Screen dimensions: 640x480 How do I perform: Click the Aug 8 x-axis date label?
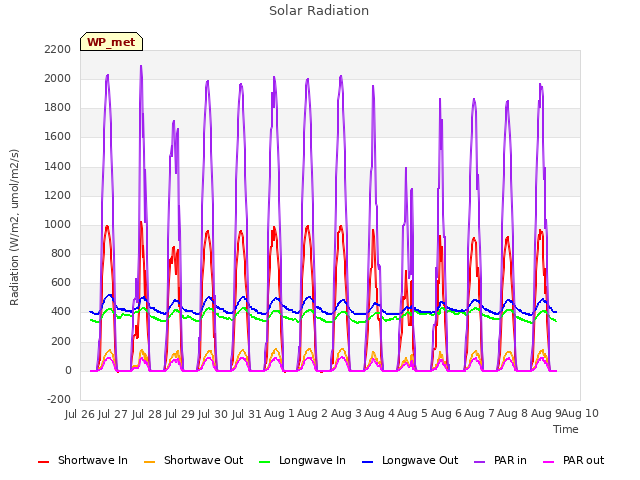(513, 414)
